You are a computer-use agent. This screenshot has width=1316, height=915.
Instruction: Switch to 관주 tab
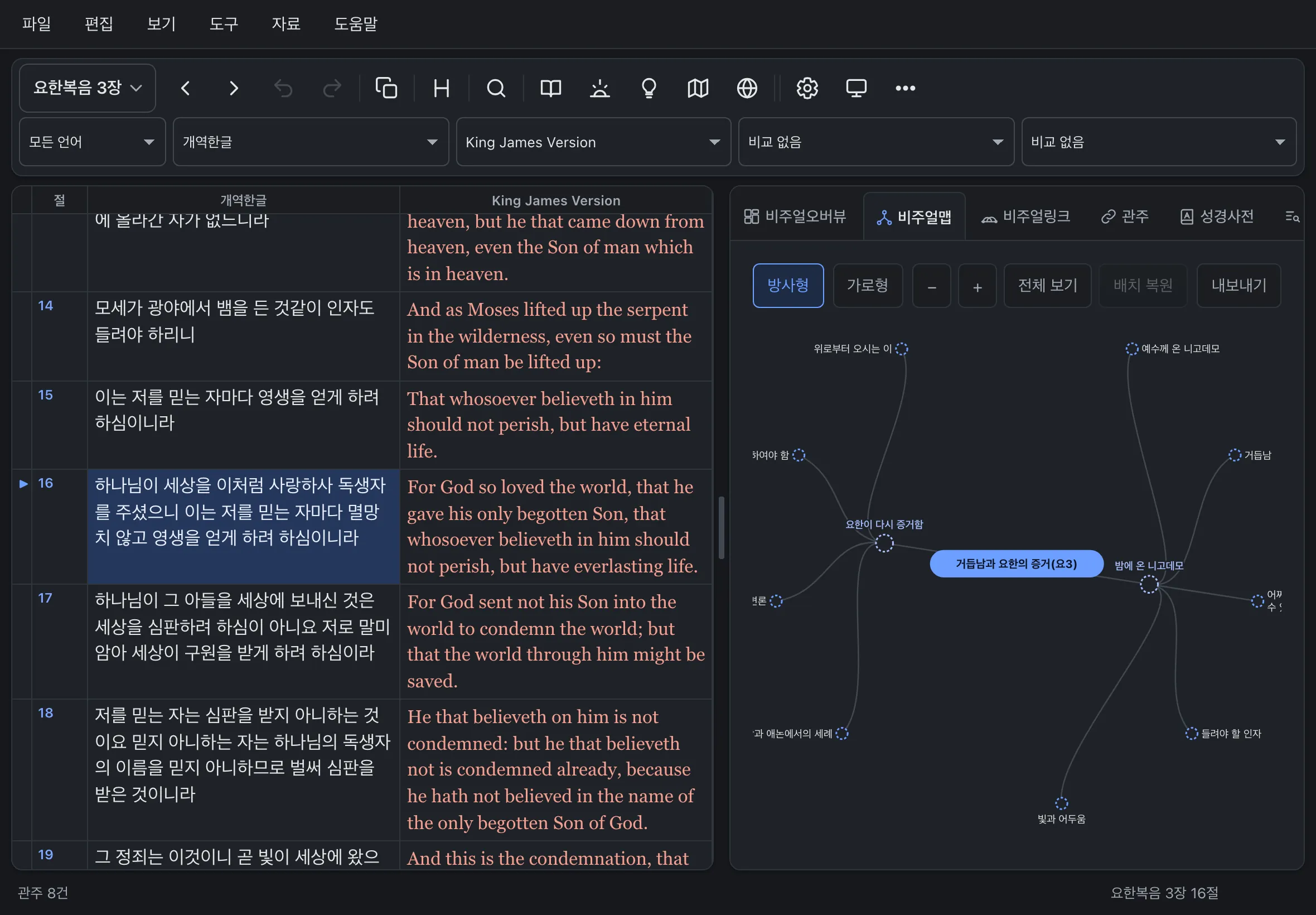point(1125,216)
